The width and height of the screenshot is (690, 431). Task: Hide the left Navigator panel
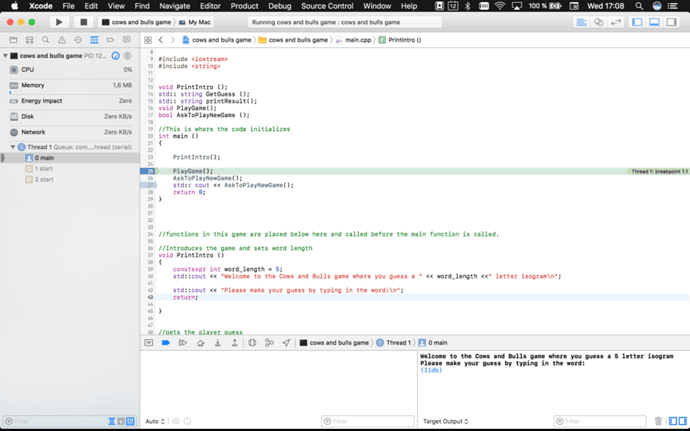[x=637, y=21]
